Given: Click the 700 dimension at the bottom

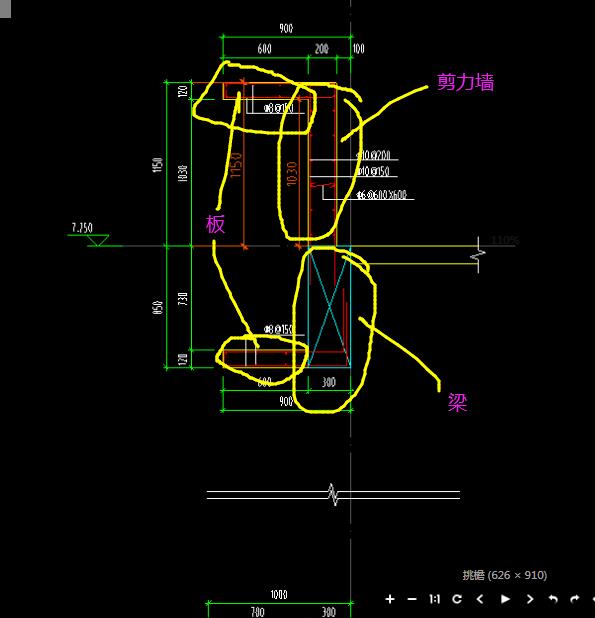Looking at the screenshot, I should click(258, 612).
